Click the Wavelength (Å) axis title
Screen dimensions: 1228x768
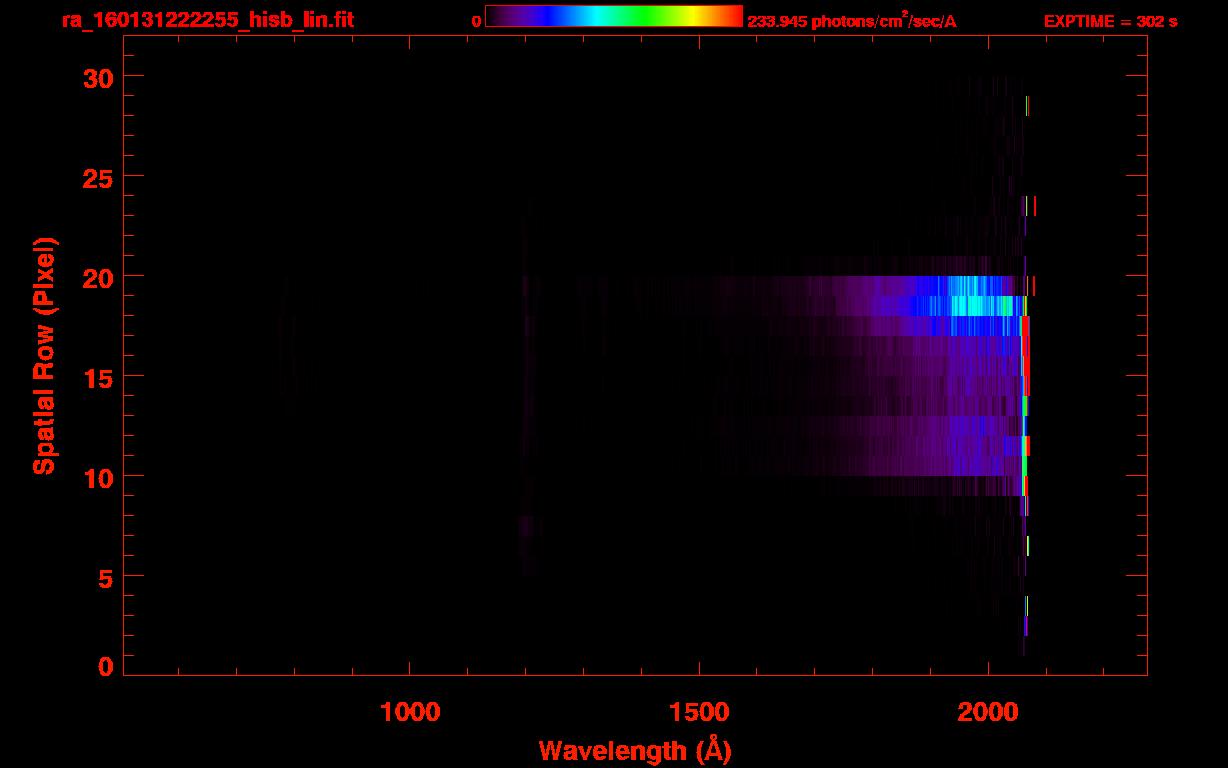click(x=635, y=750)
